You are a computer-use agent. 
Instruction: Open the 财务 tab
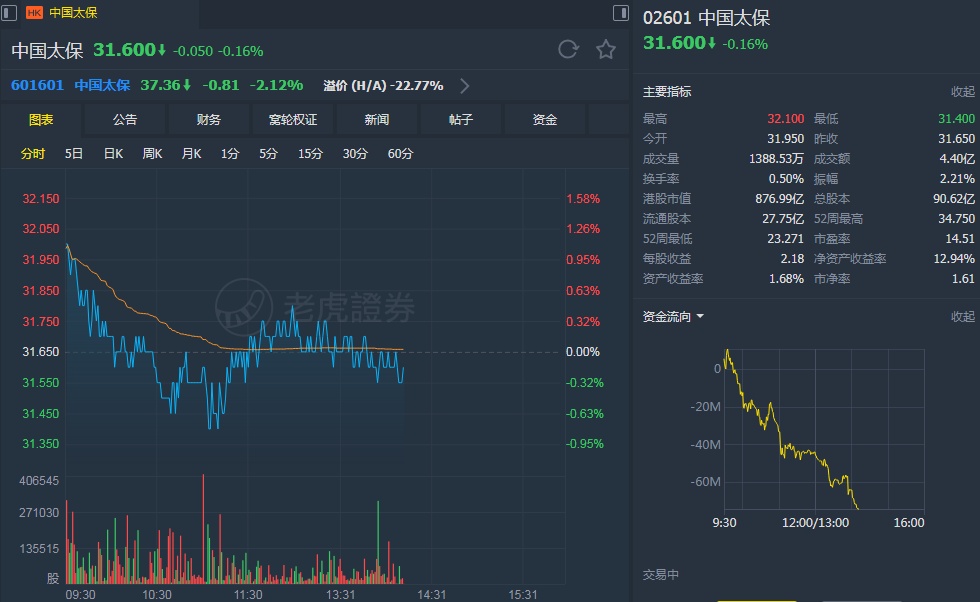(209, 120)
